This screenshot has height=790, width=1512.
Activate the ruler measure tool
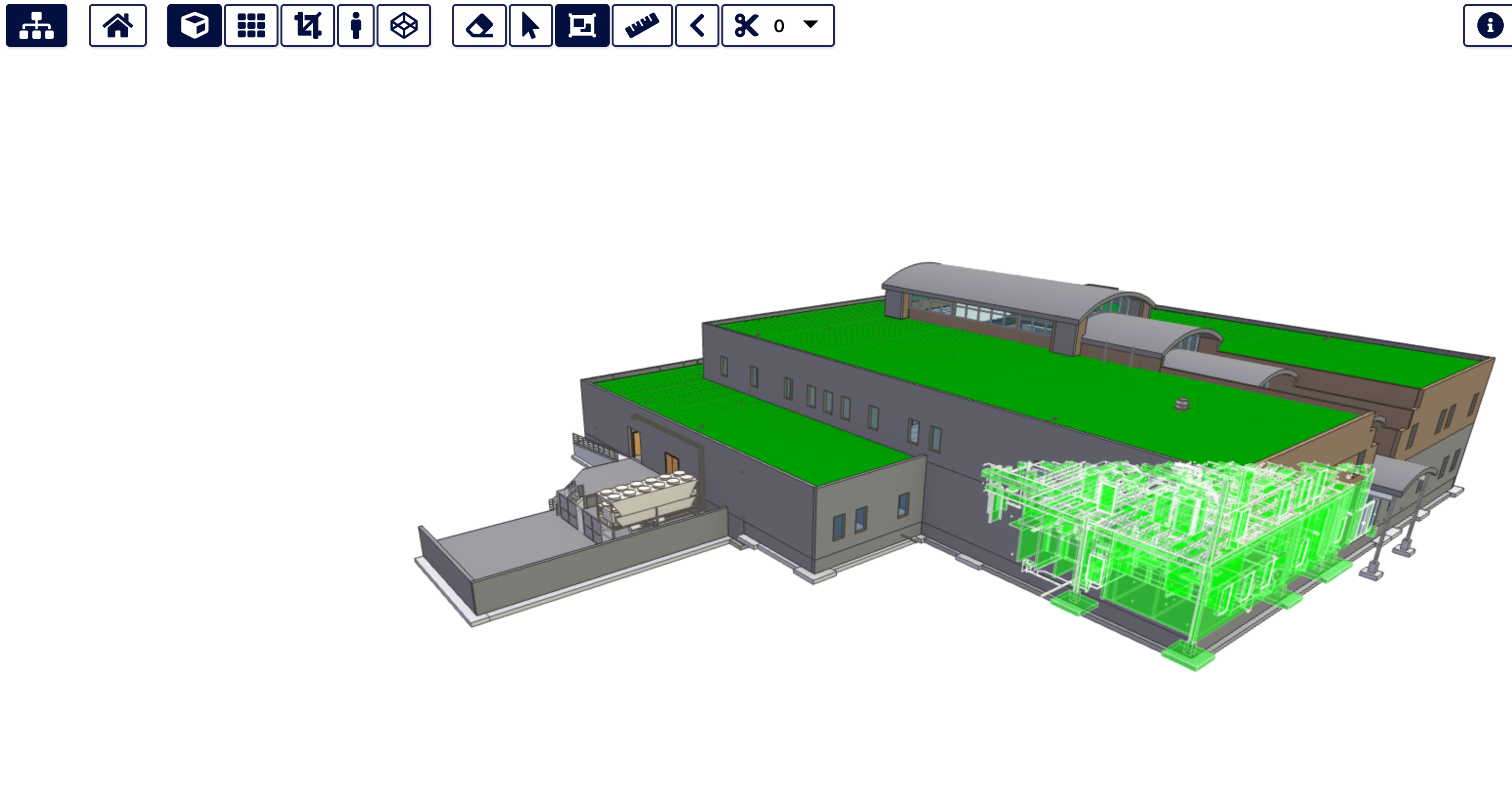(x=641, y=25)
